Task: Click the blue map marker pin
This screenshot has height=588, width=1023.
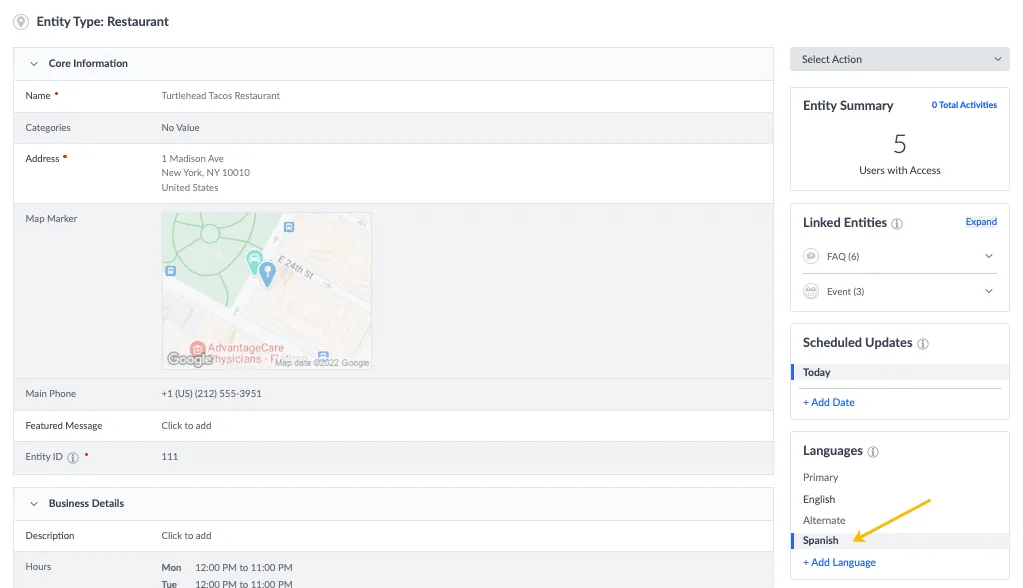Action: click(267, 274)
